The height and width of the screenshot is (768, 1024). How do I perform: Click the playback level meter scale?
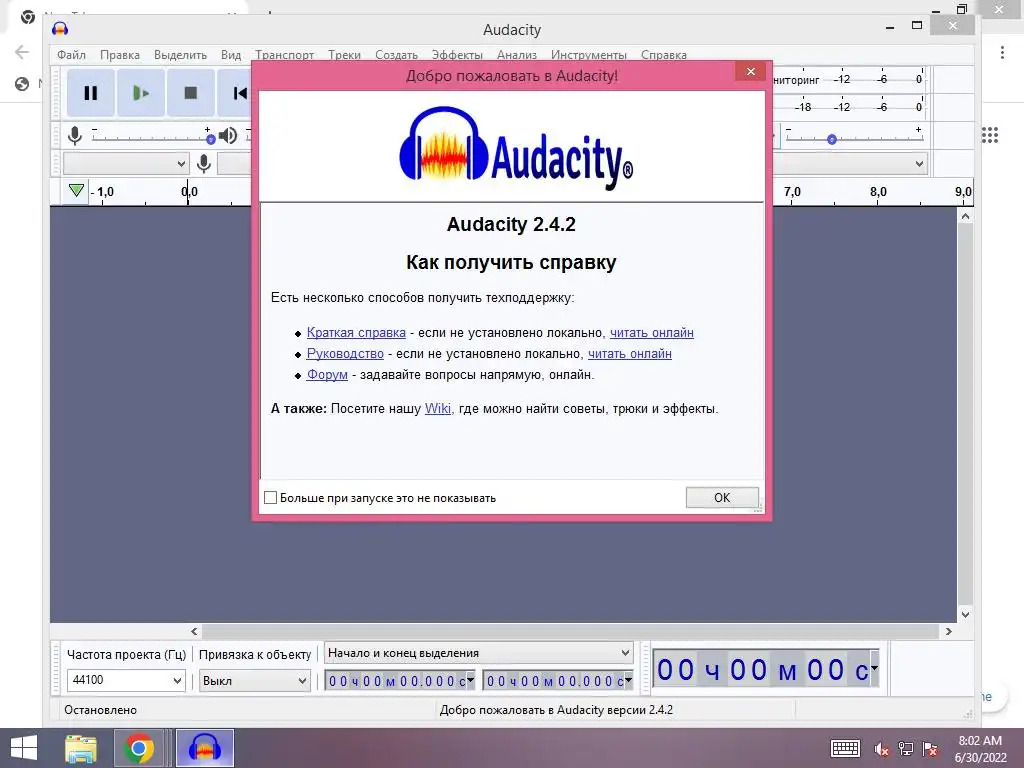point(849,106)
